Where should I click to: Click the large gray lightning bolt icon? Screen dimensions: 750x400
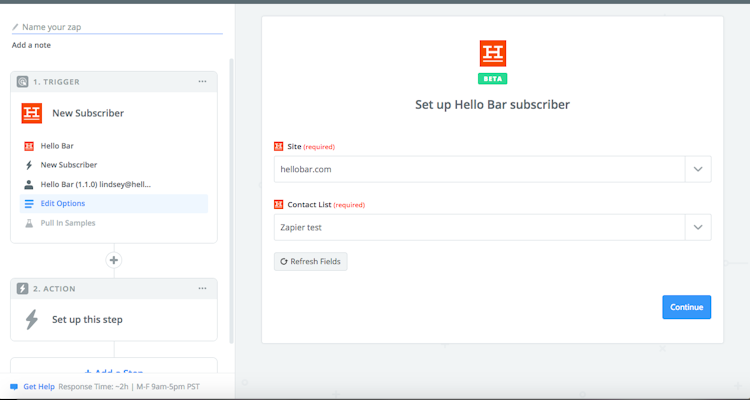click(x=32, y=320)
